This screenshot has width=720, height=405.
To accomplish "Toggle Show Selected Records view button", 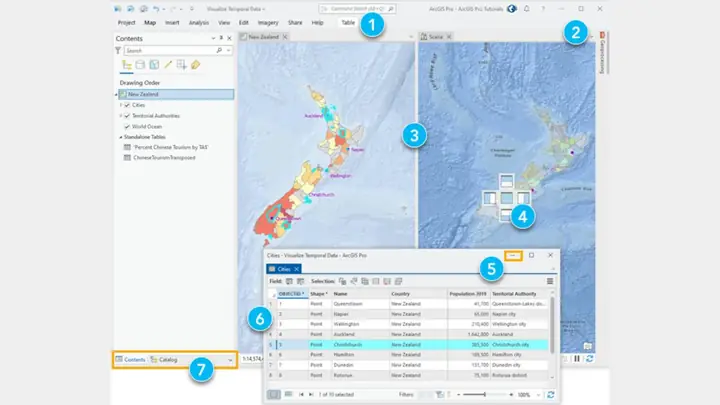I will (x=288, y=394).
